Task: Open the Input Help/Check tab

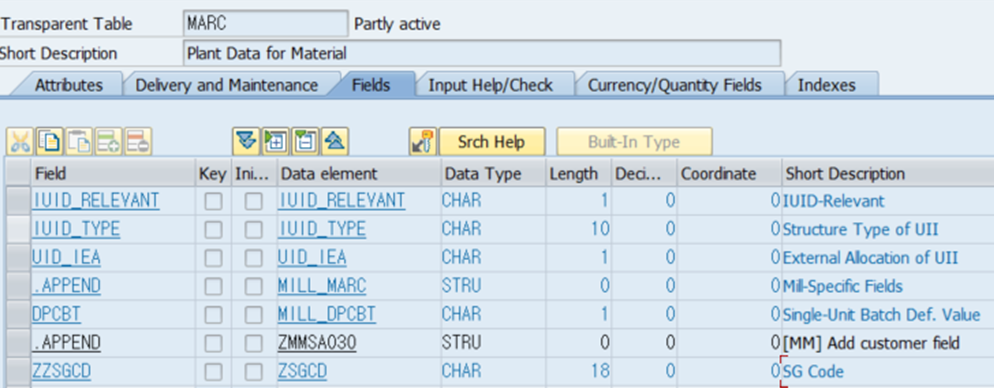Action: coord(491,85)
